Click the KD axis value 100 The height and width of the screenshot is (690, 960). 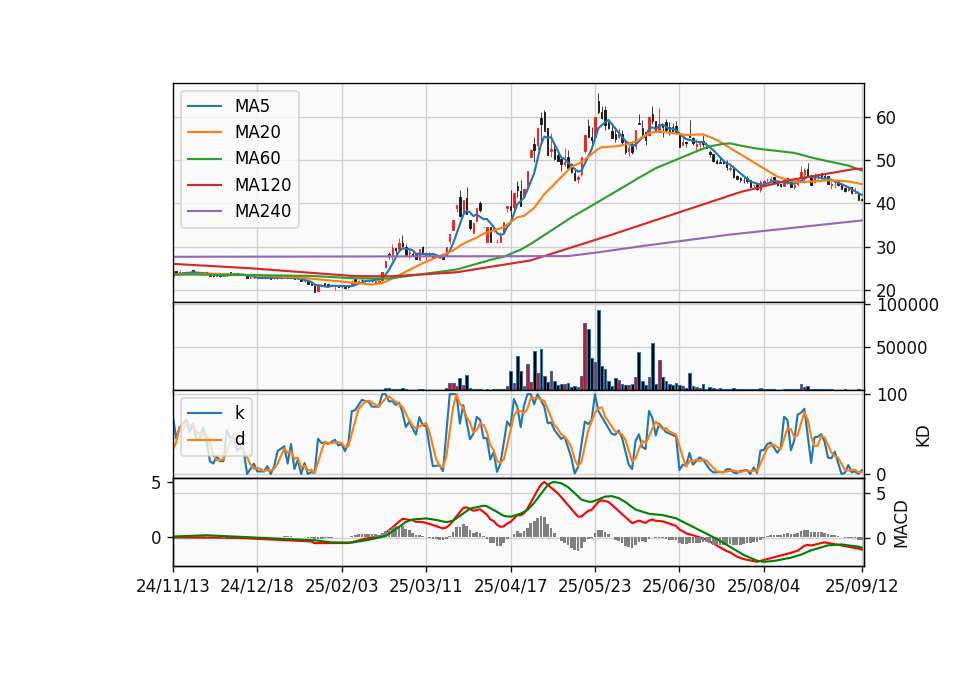coord(892,395)
